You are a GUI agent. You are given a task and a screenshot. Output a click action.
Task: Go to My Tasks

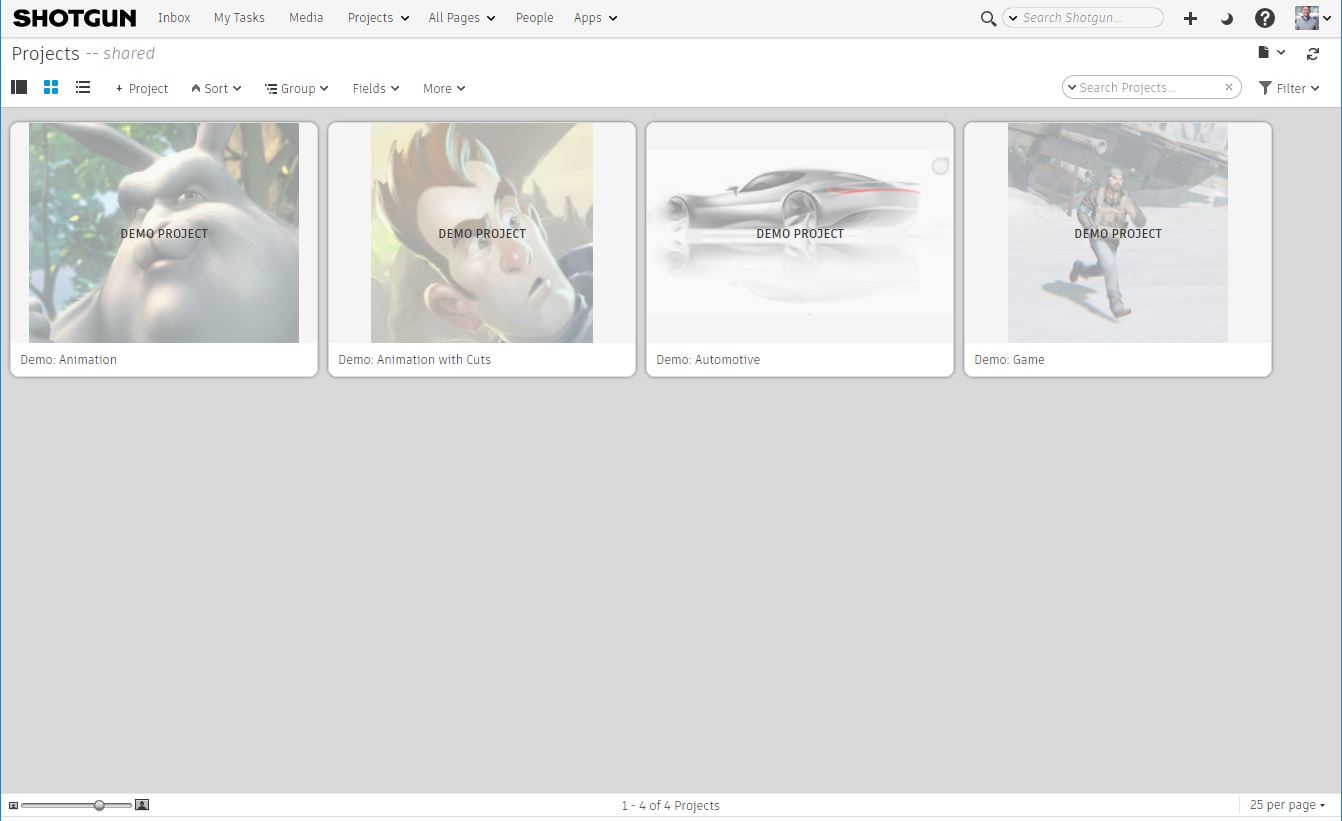click(239, 18)
